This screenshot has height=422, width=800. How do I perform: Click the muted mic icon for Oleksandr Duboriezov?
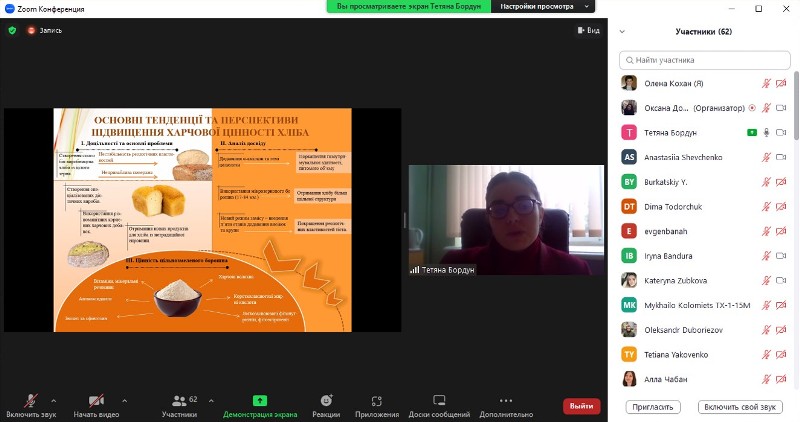[766, 330]
